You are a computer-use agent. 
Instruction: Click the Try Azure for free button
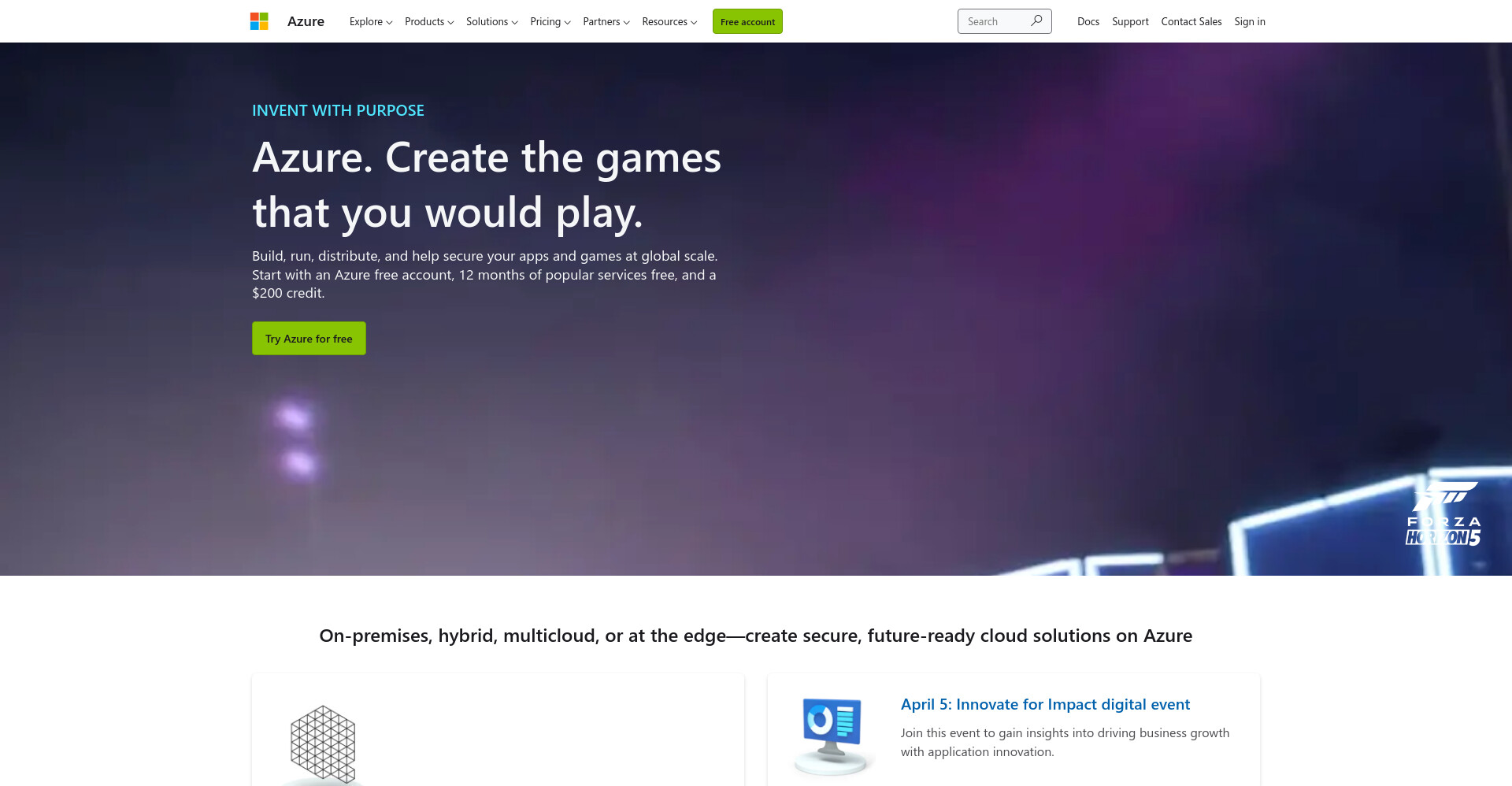click(x=309, y=338)
